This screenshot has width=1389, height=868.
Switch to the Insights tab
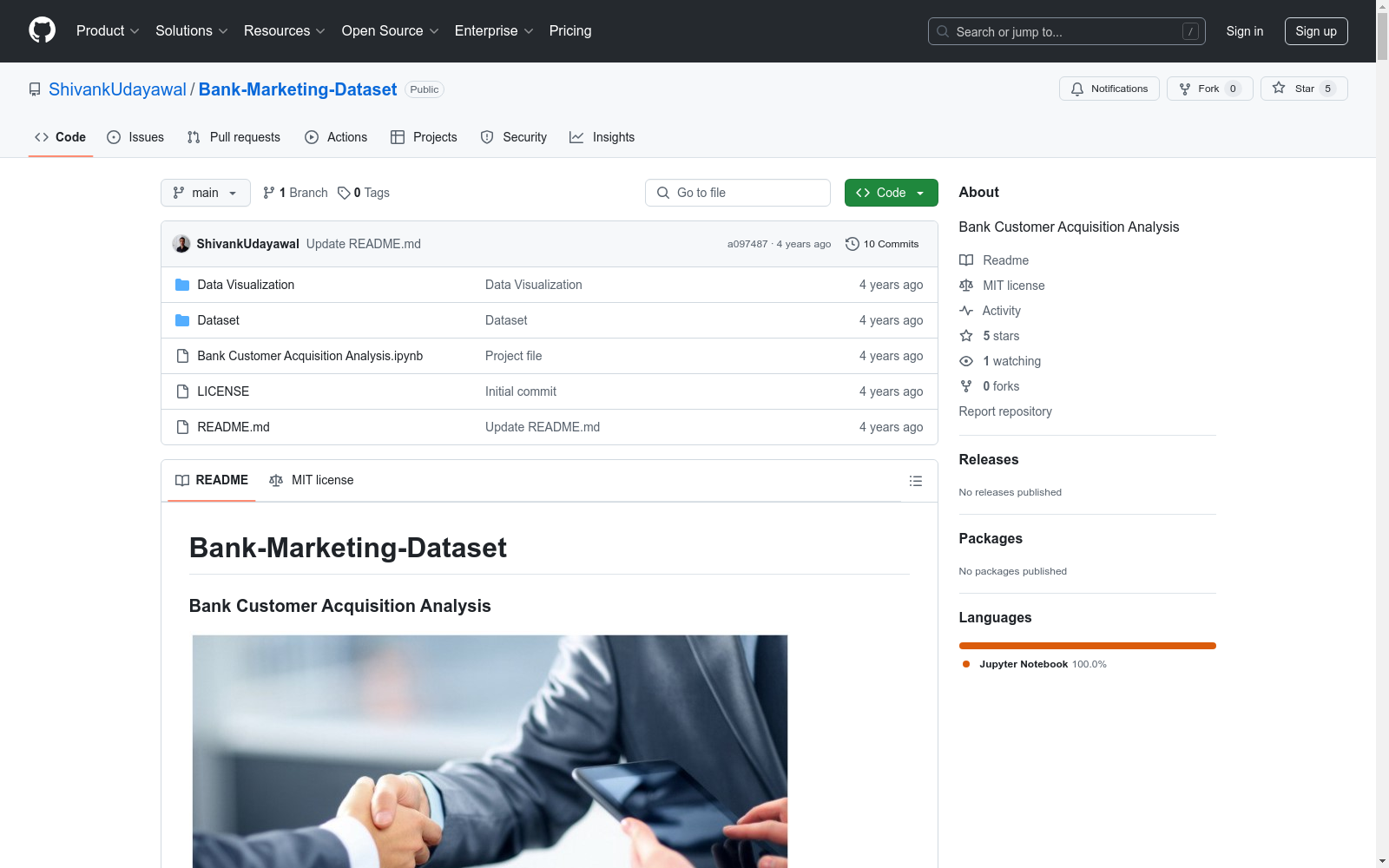coord(602,137)
